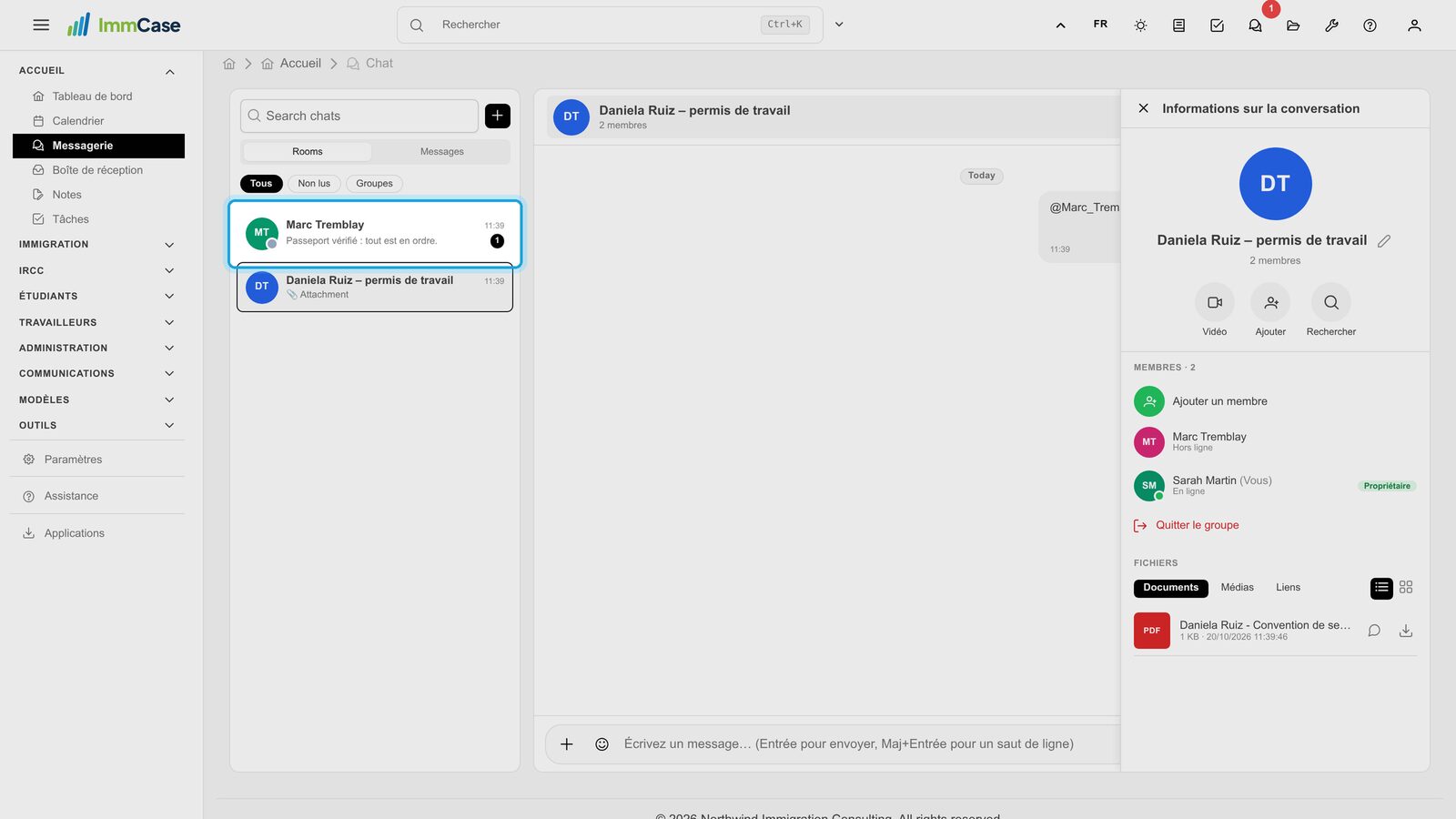This screenshot has height=819, width=1456.
Task: Click the Search chats input field
Action: coord(359,116)
